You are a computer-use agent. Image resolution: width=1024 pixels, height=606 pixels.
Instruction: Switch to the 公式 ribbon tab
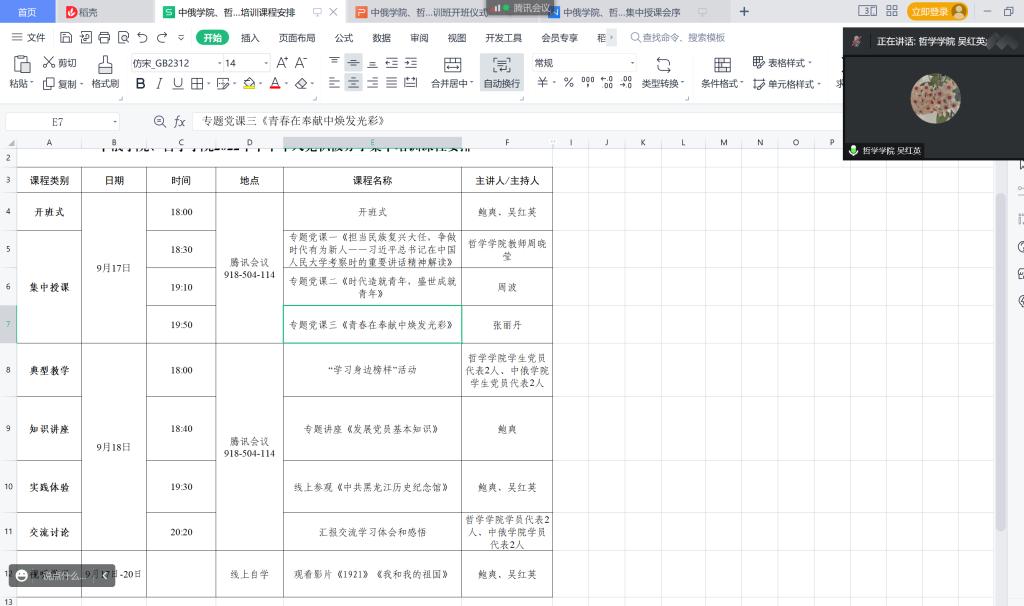coord(344,38)
